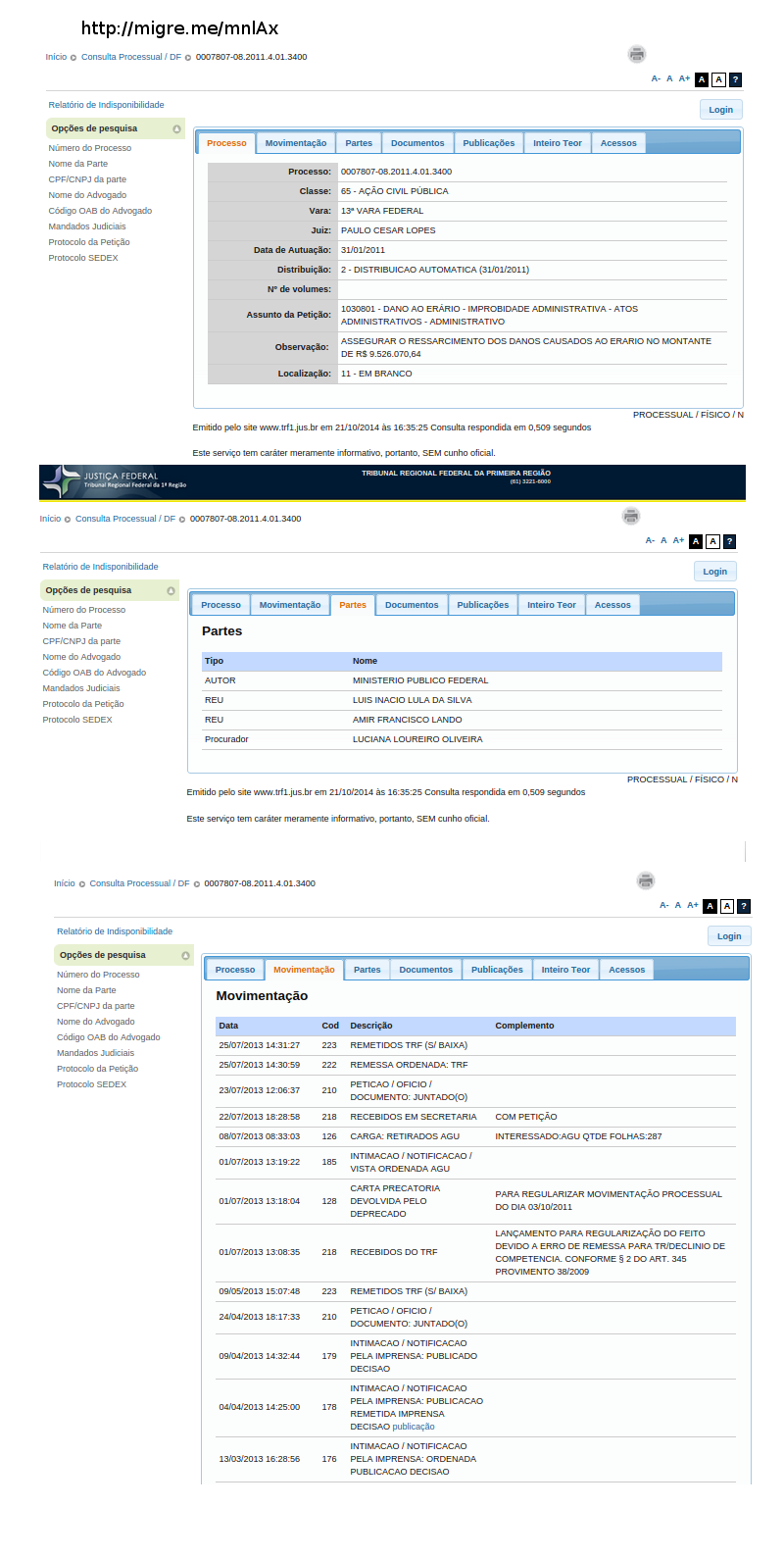Collapse Opções de pesquisa beside the Partes table
The image size is (784, 1557).
[x=171, y=590]
